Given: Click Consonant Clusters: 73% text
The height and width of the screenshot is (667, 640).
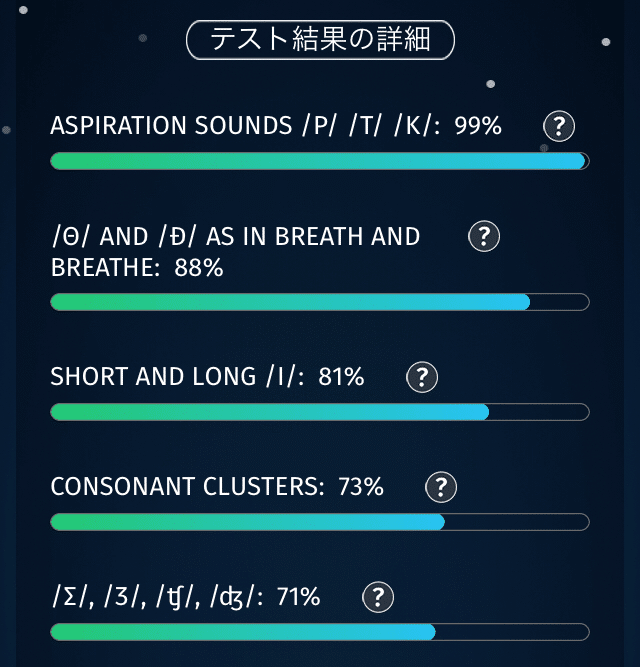Looking at the screenshot, I should click(217, 487).
